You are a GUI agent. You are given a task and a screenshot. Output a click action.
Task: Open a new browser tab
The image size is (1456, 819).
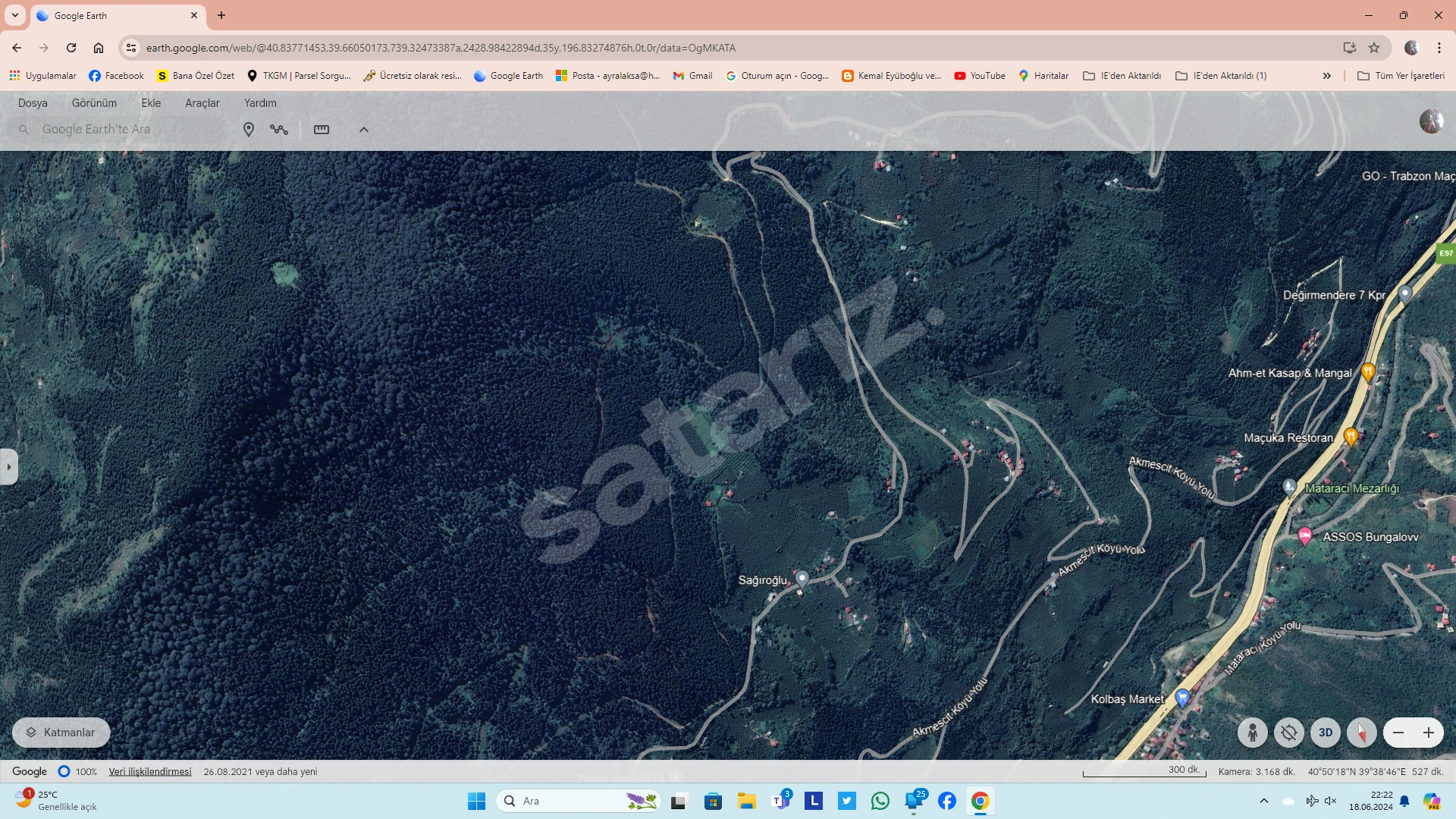pyautogui.click(x=221, y=15)
